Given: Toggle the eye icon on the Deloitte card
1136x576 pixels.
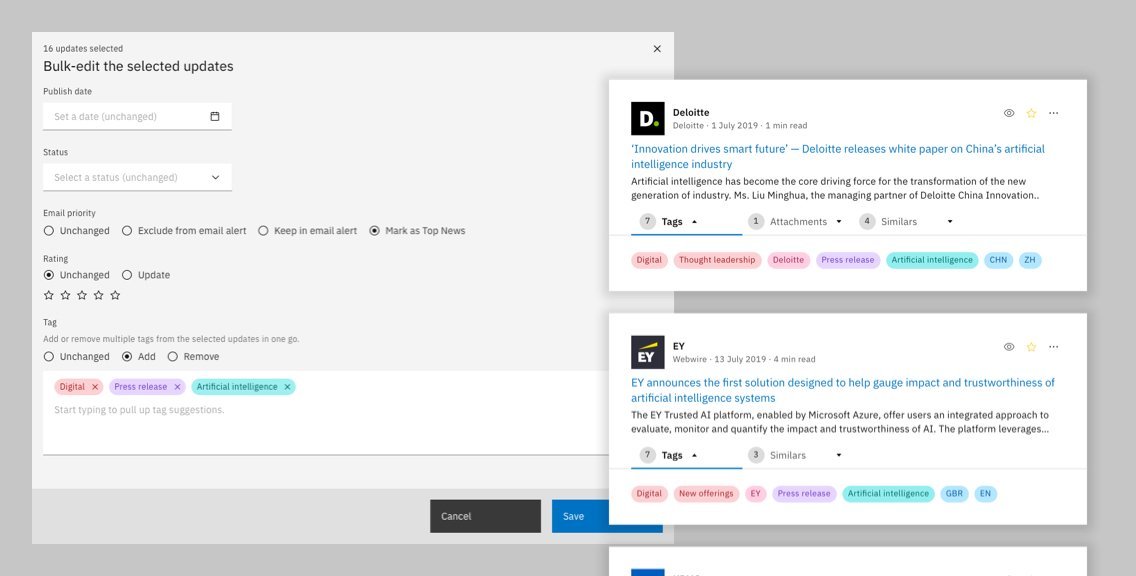Looking at the screenshot, I should tap(1008, 113).
